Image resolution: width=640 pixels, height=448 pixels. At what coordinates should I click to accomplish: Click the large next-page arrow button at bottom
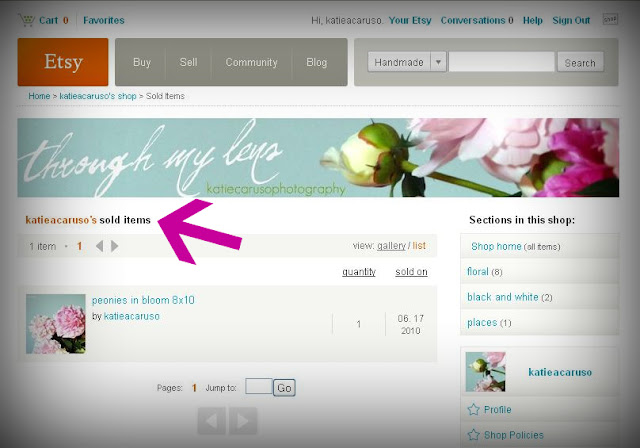click(243, 421)
